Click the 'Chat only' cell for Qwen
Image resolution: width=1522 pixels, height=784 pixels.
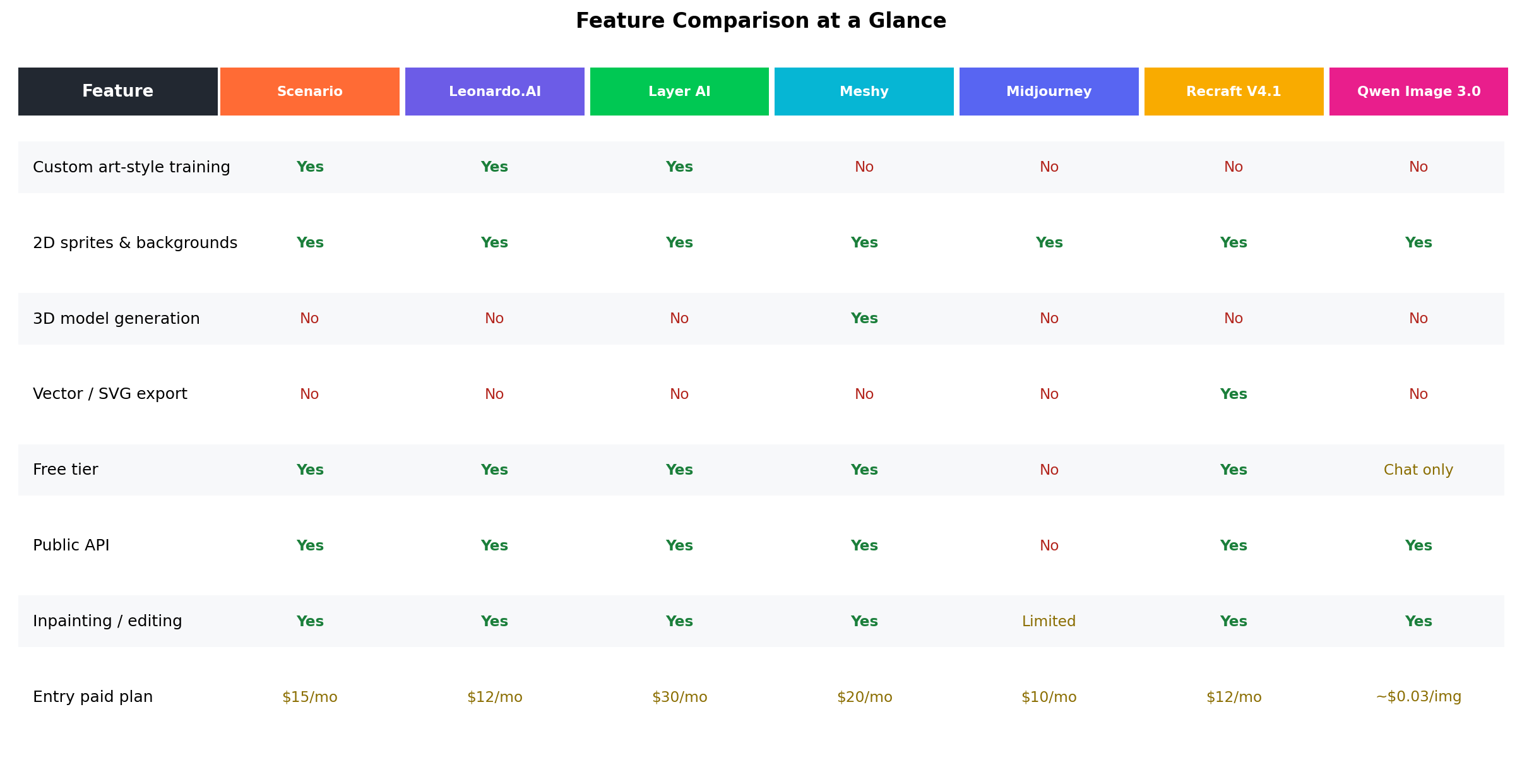(1418, 470)
